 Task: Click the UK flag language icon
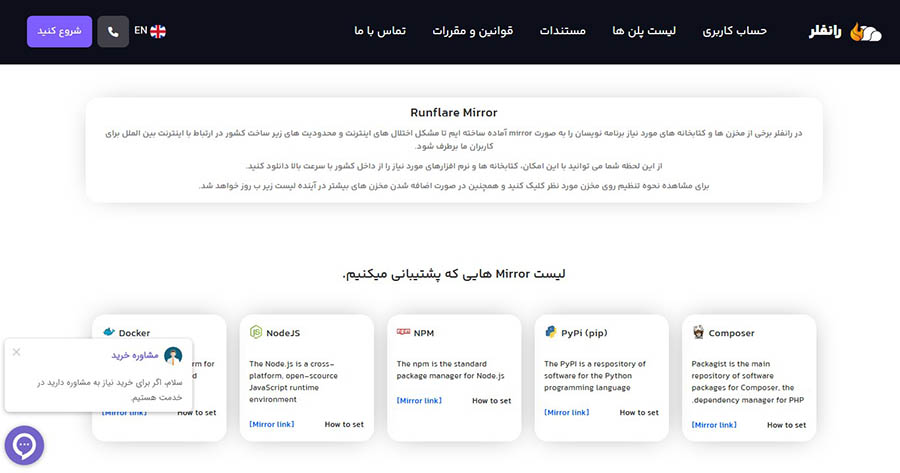pos(158,32)
